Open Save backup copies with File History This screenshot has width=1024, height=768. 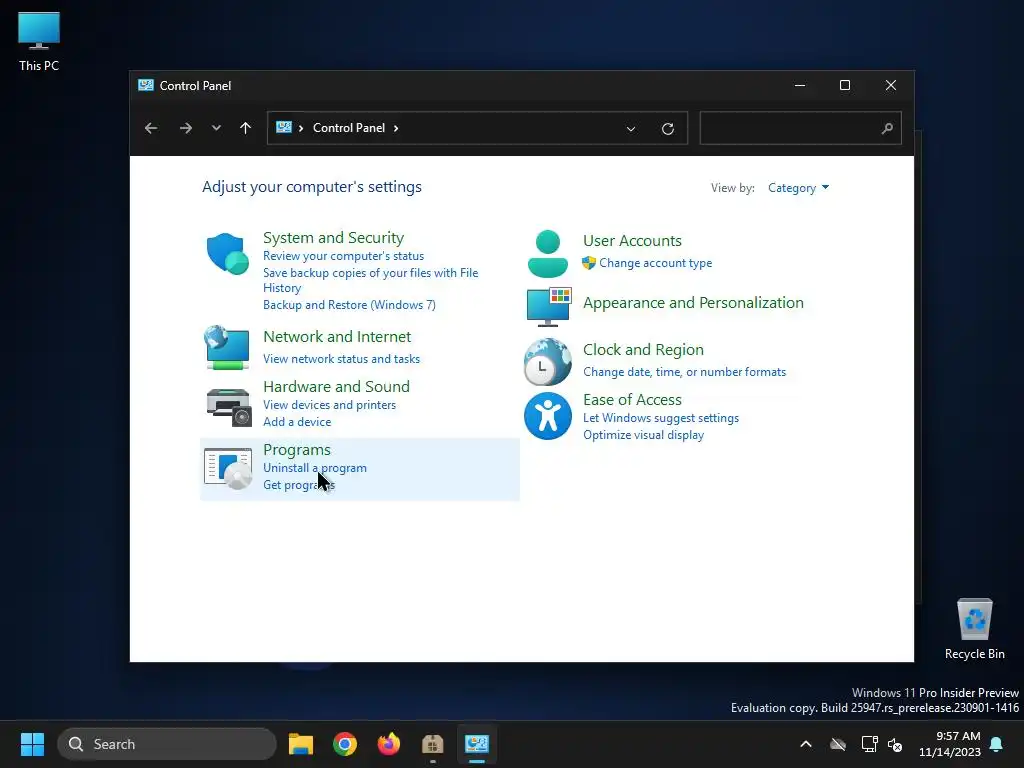370,280
